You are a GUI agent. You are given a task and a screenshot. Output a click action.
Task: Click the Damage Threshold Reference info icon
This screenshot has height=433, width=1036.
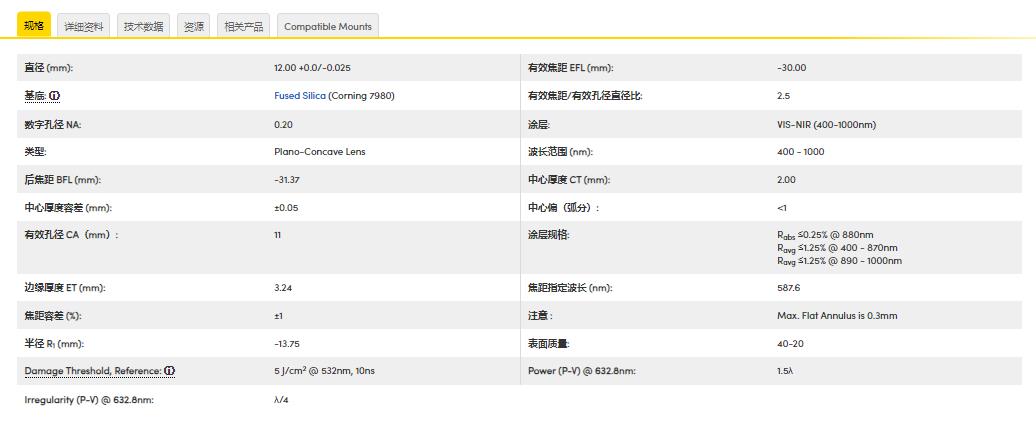pyautogui.click(x=170, y=371)
